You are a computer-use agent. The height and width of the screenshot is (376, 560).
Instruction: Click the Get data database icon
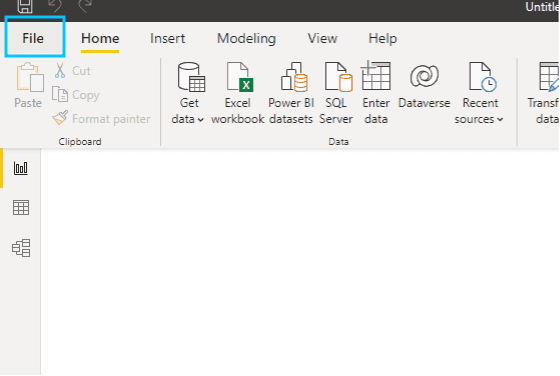click(191, 77)
